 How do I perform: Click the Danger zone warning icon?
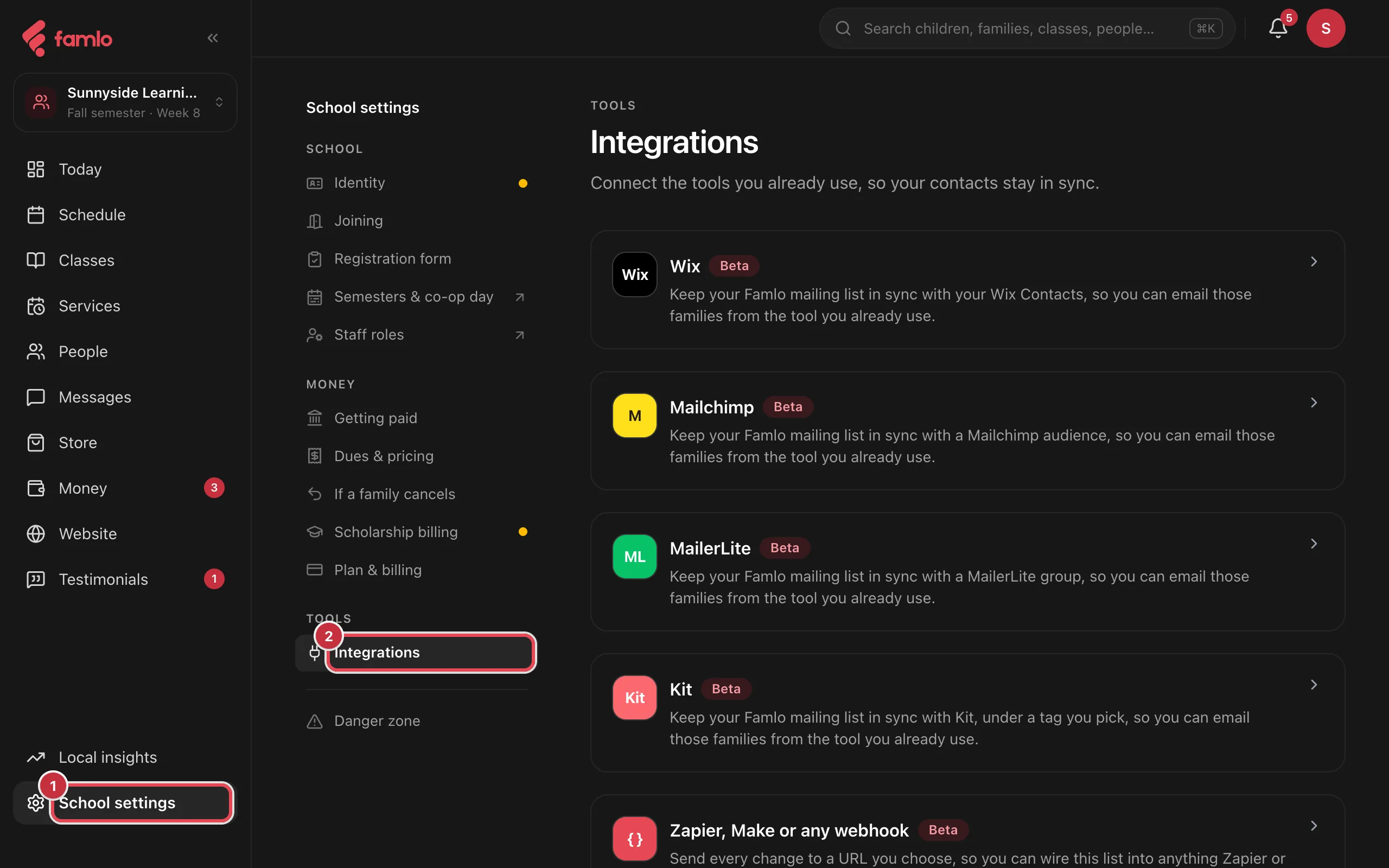pyautogui.click(x=315, y=721)
